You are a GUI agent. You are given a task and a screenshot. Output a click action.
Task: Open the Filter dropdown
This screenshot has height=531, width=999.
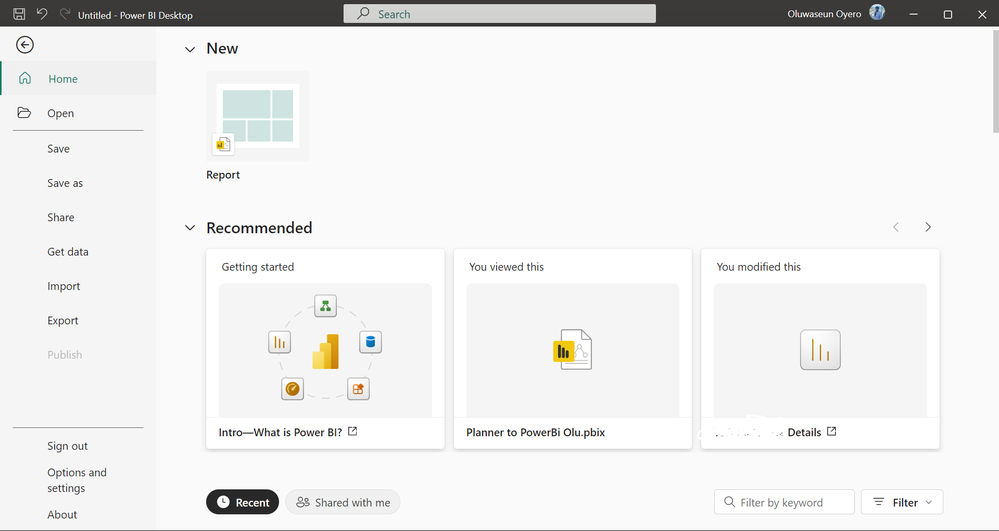(x=902, y=502)
